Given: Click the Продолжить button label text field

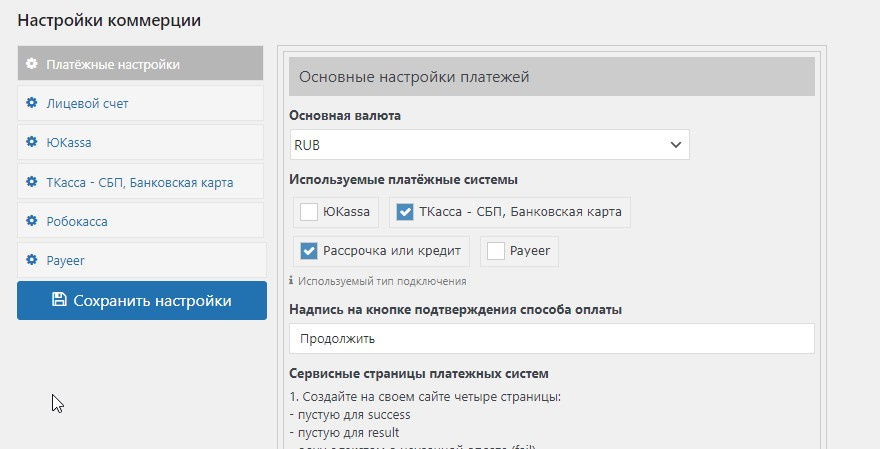Looking at the screenshot, I should 552,338.
